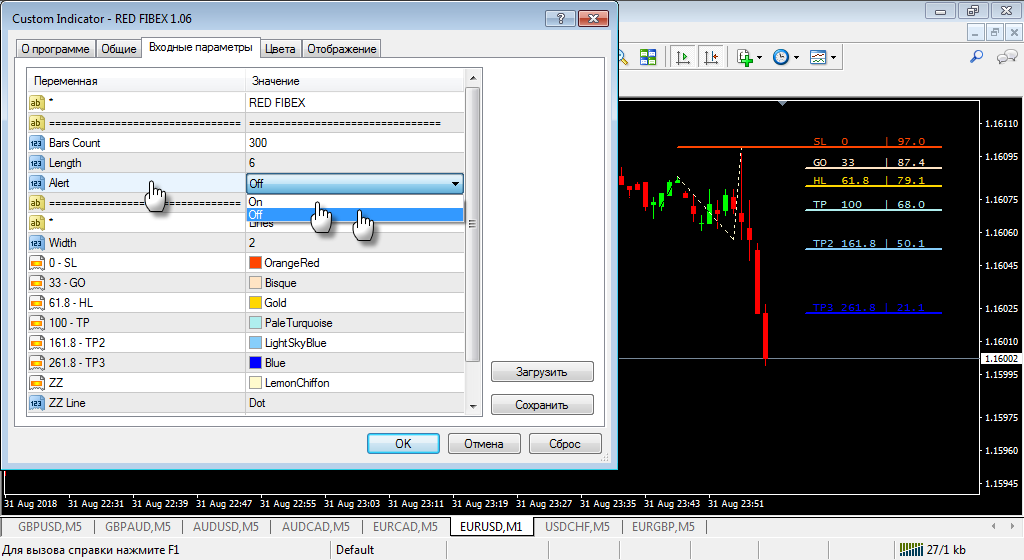Screen dimensions: 1024x560
Task: Click the 100 - TP color type icon
Action: (x=37, y=323)
